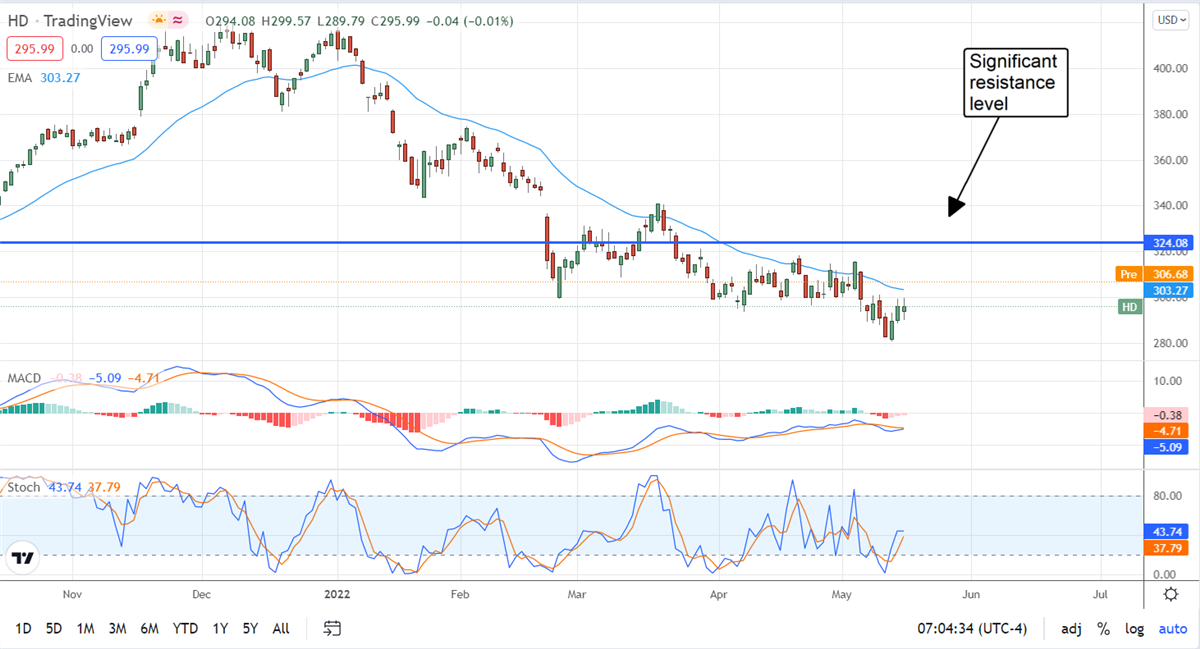Viewport: 1200px width, 649px height.
Task: Toggle percent scale mode
Action: click(x=1103, y=629)
